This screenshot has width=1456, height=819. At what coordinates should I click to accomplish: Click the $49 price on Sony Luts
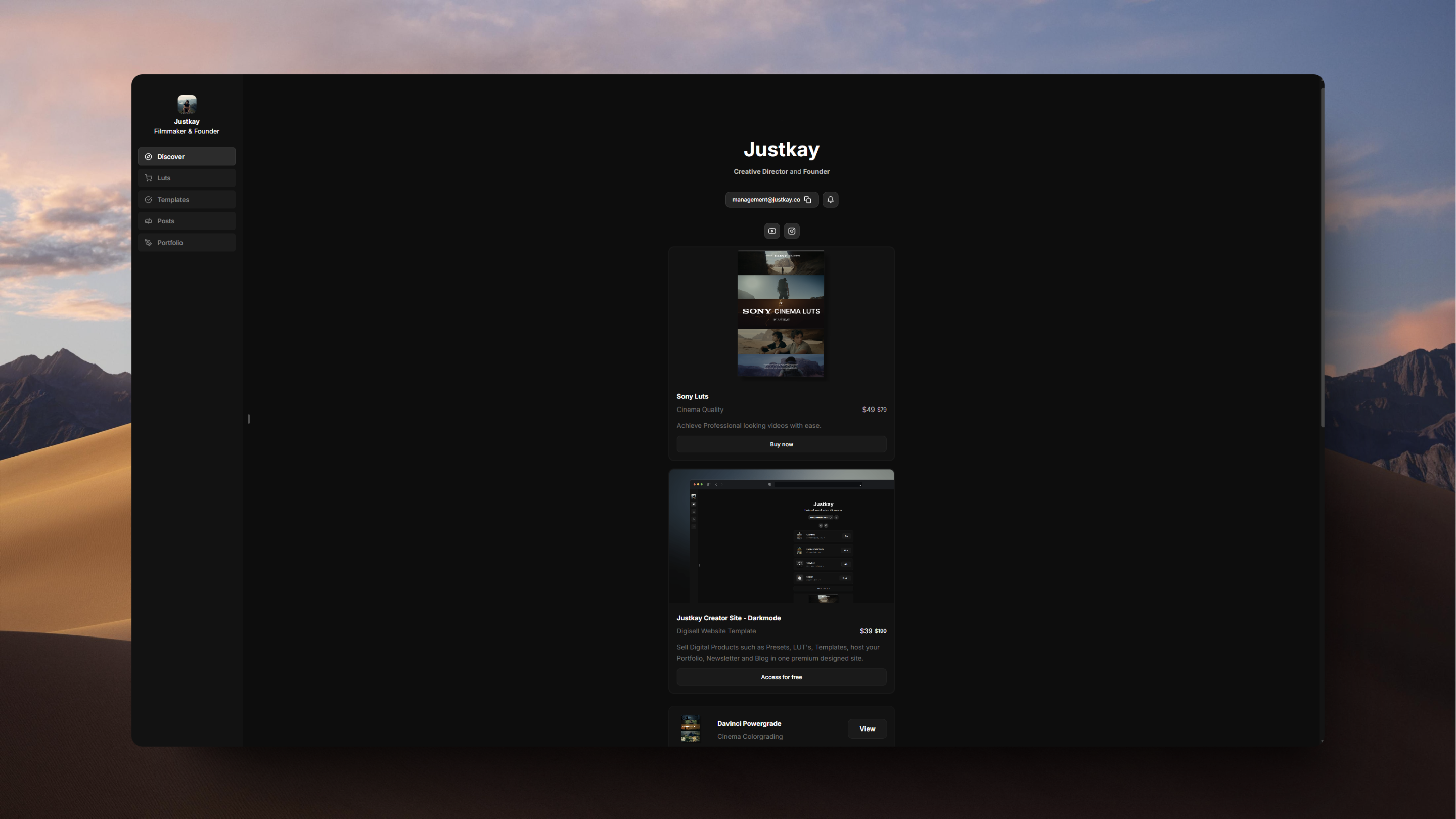(x=868, y=410)
